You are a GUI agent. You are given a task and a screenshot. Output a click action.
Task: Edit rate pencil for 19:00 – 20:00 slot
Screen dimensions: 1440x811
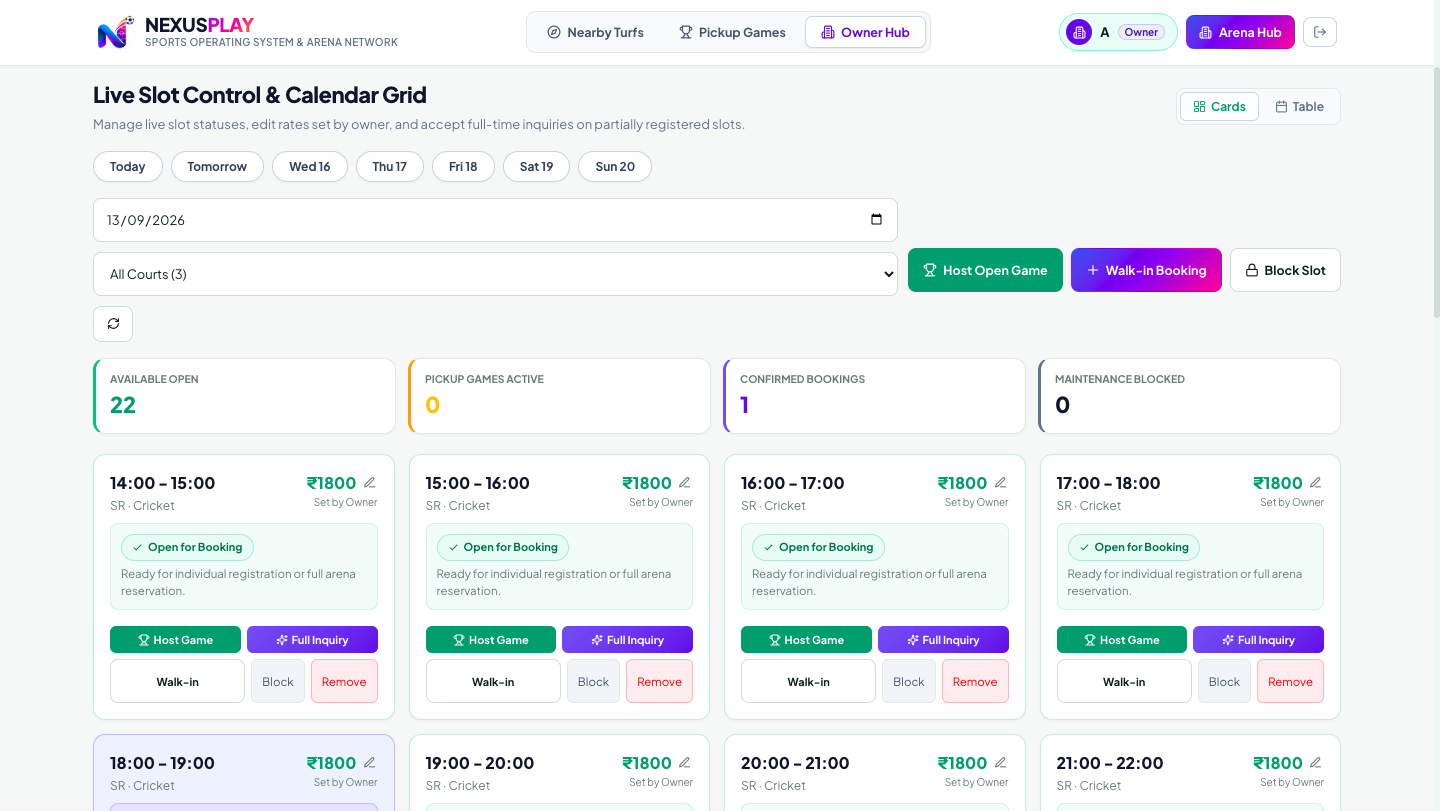[x=685, y=763]
